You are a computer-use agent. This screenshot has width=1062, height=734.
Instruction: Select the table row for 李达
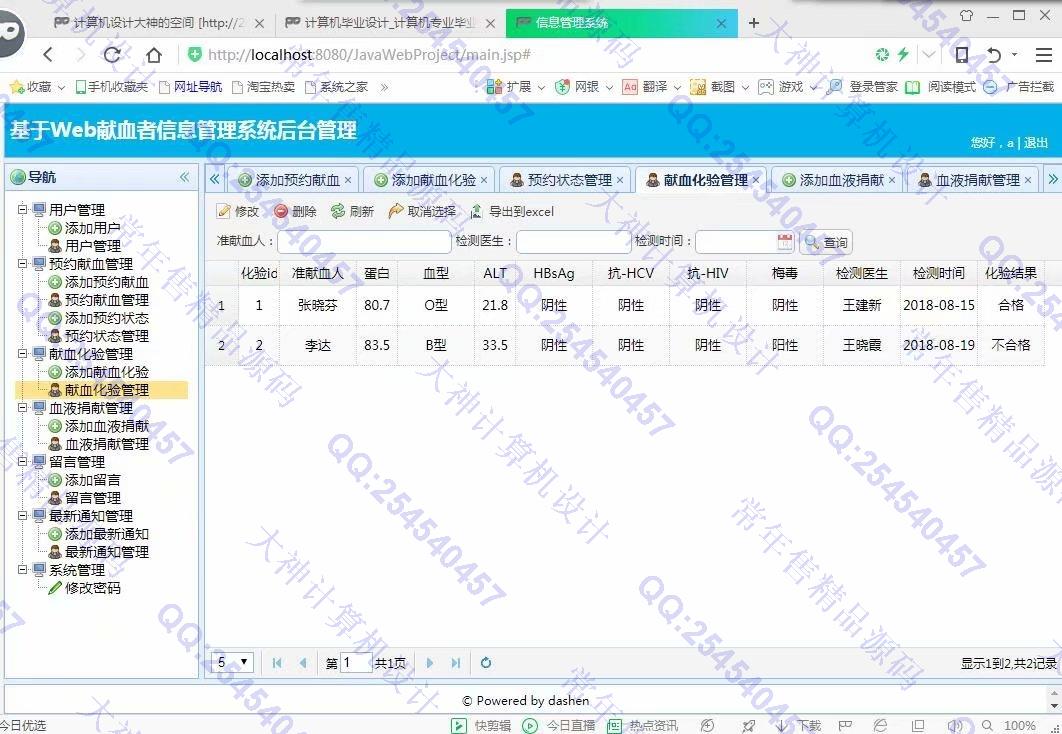point(624,345)
